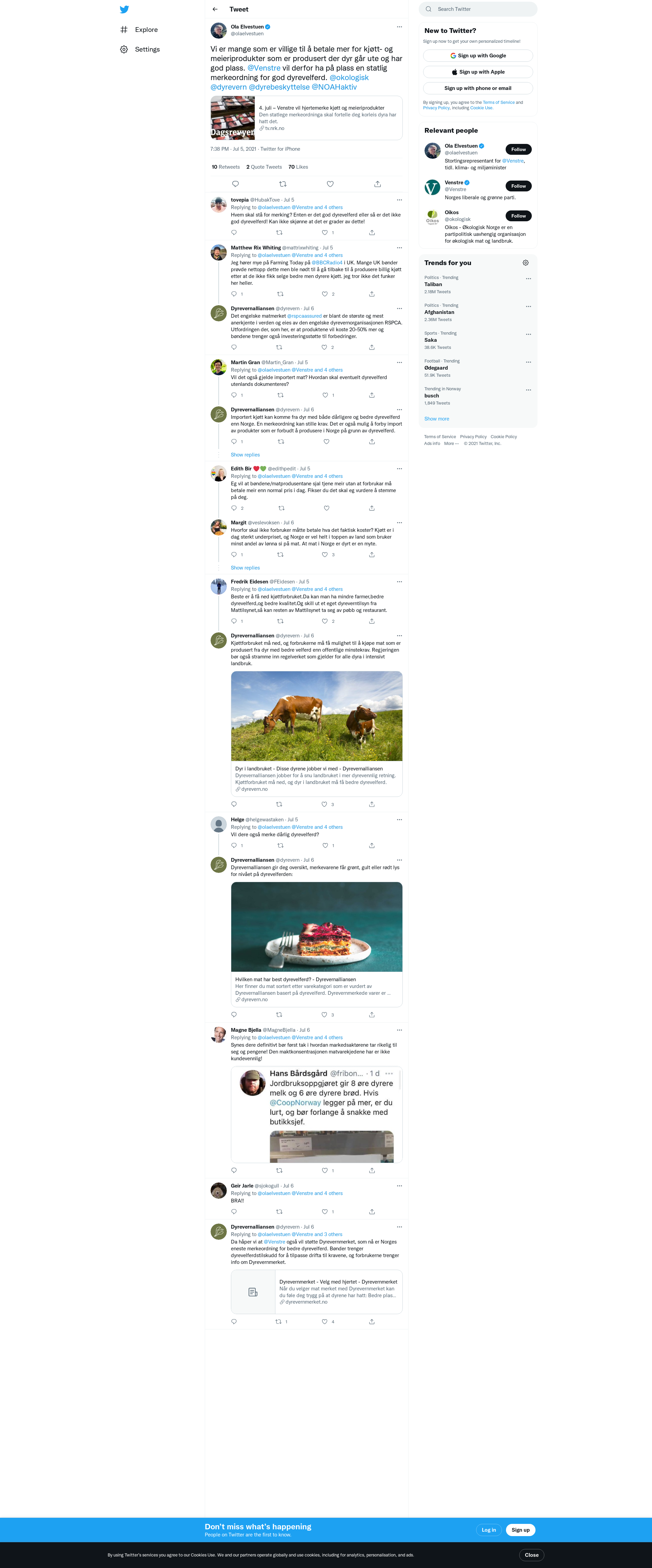Open more options on Taliban trend
652x1568 pixels.
tap(528, 279)
